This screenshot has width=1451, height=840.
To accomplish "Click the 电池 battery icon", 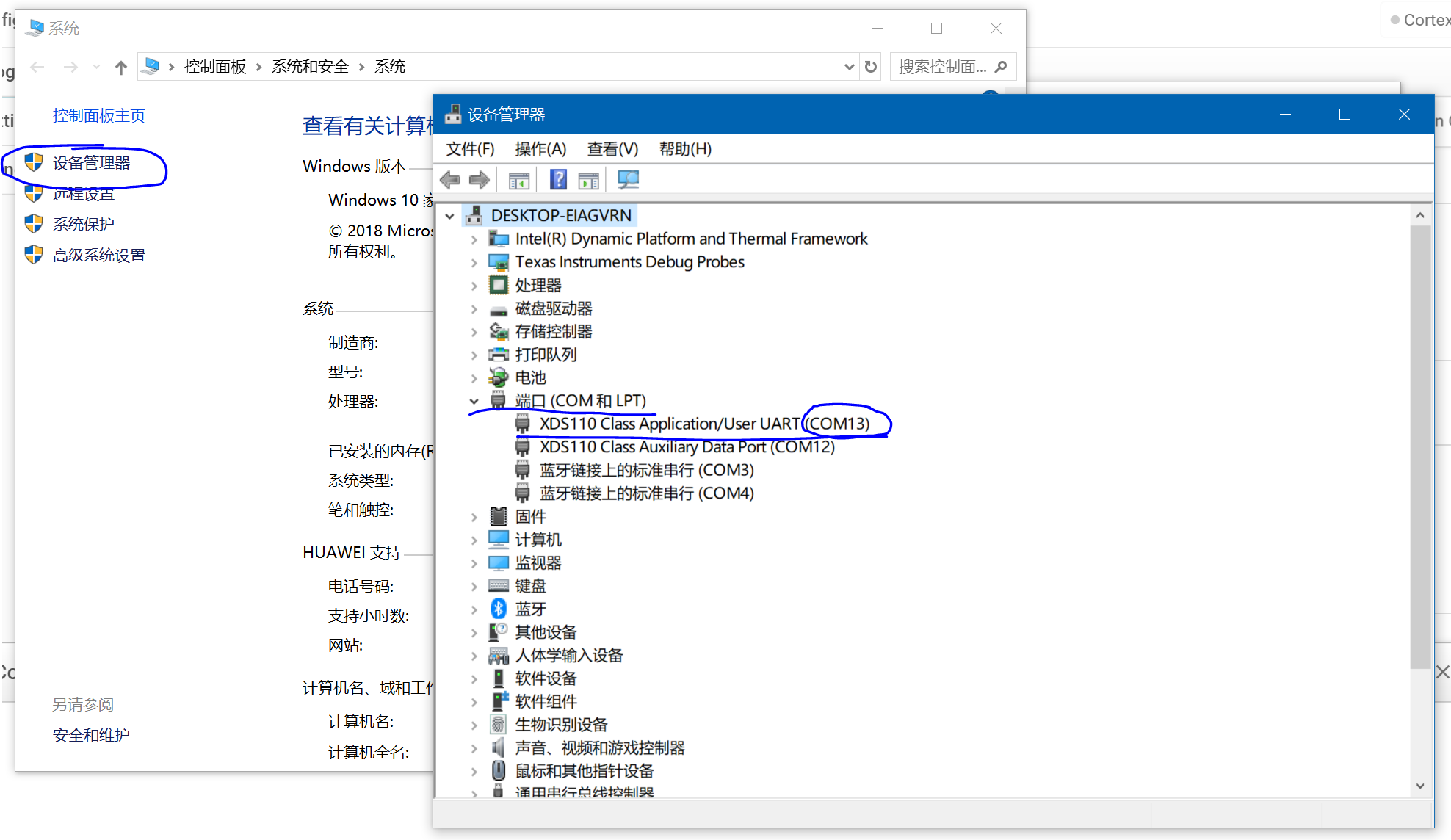I will (499, 378).
